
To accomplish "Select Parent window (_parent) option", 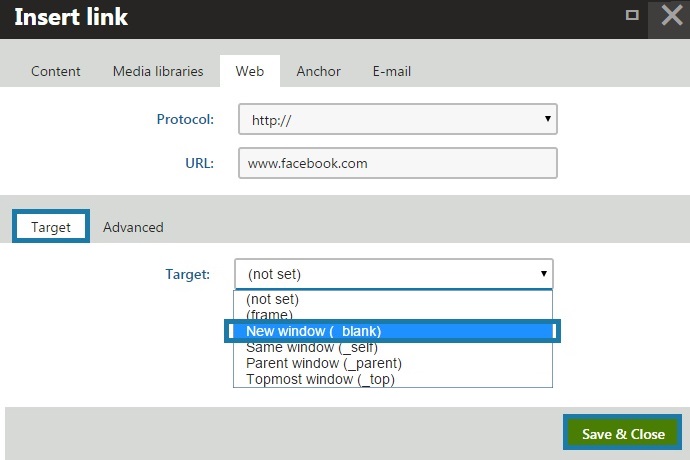I will tap(323, 363).
